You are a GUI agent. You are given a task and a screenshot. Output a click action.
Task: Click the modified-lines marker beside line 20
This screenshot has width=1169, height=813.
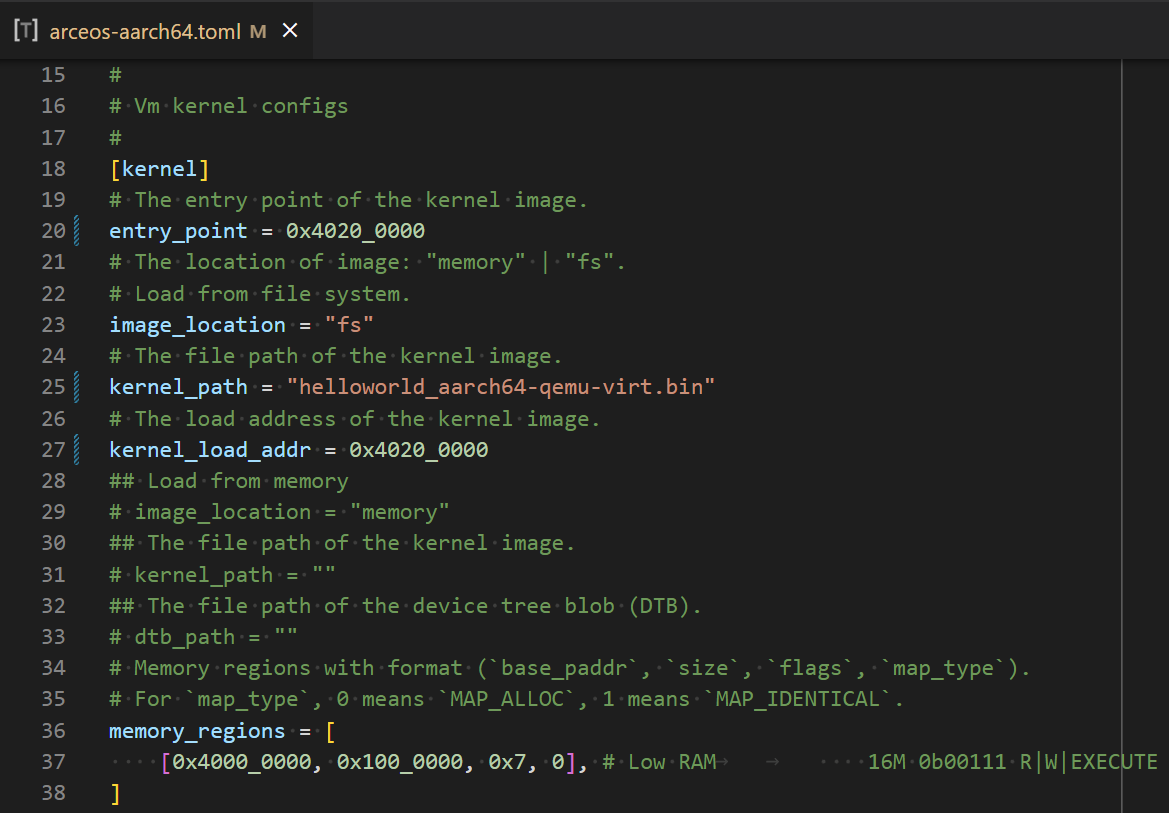tap(77, 231)
